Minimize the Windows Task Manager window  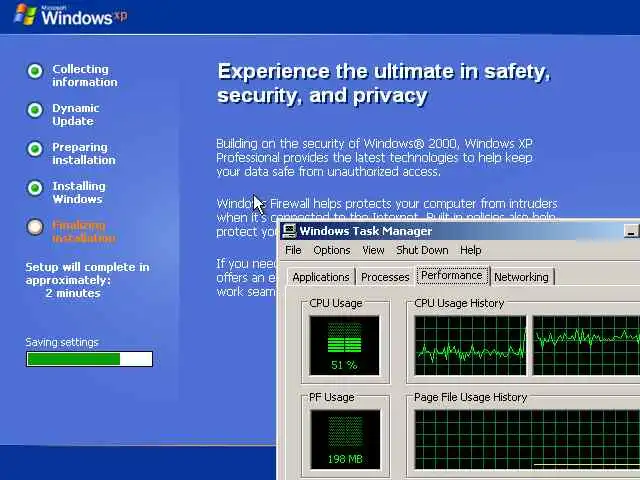[631, 231]
